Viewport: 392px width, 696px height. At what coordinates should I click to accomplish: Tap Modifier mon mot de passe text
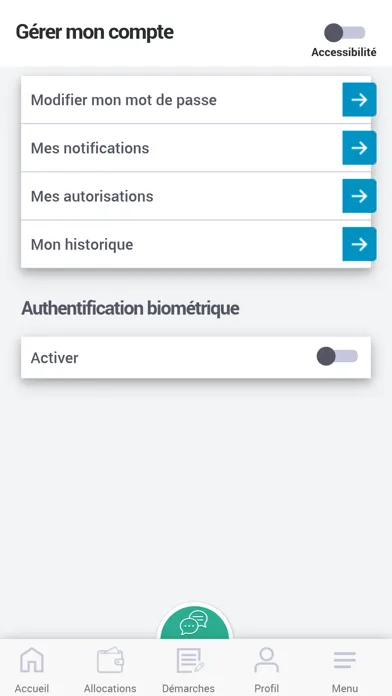tap(124, 100)
